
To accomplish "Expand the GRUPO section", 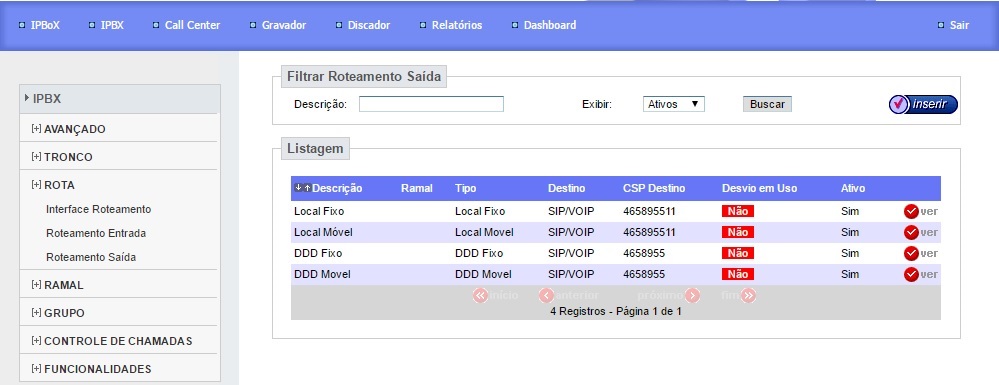I will [x=58, y=313].
